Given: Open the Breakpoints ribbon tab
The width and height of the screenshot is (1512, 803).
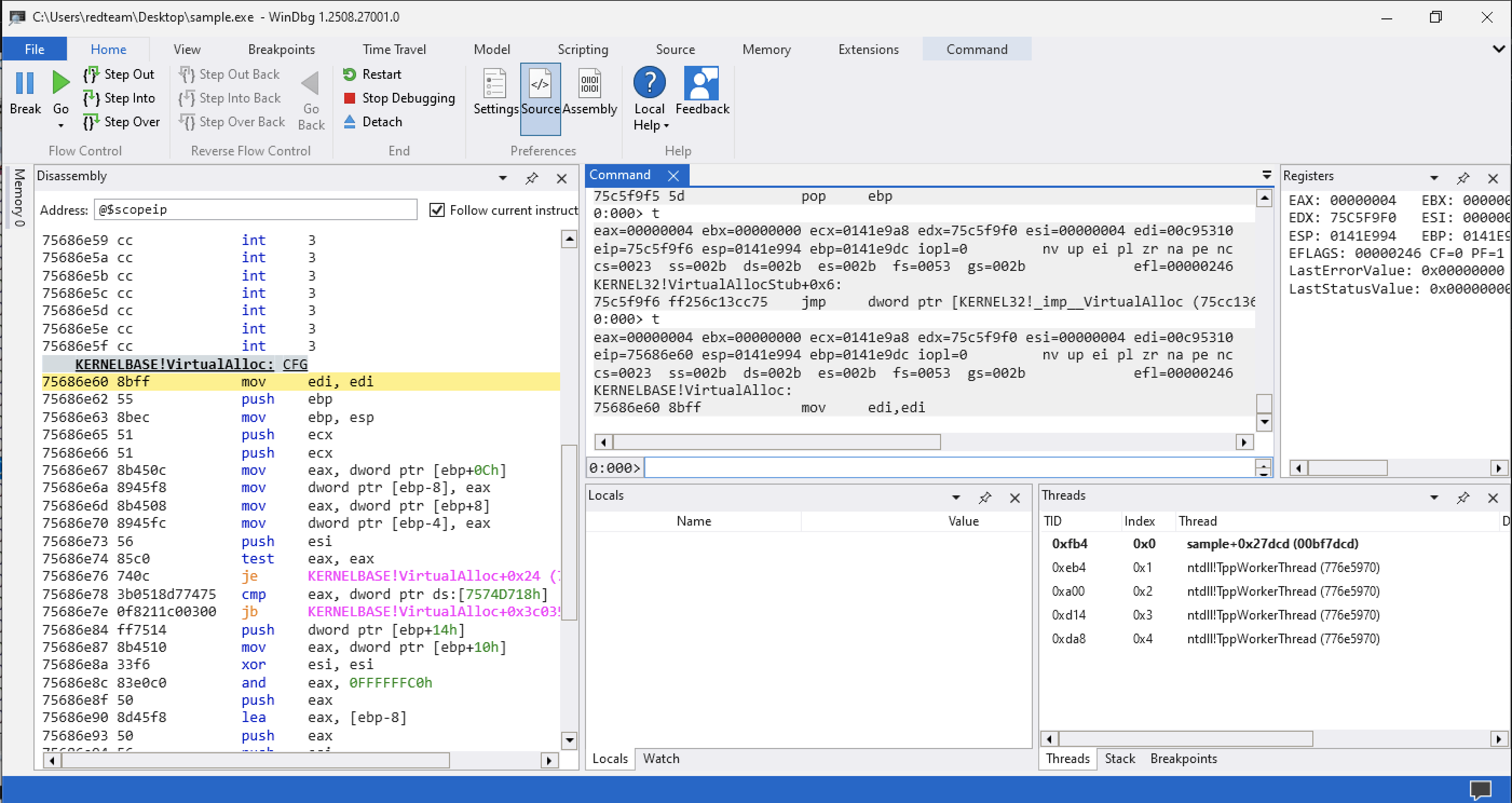Looking at the screenshot, I should 281,49.
